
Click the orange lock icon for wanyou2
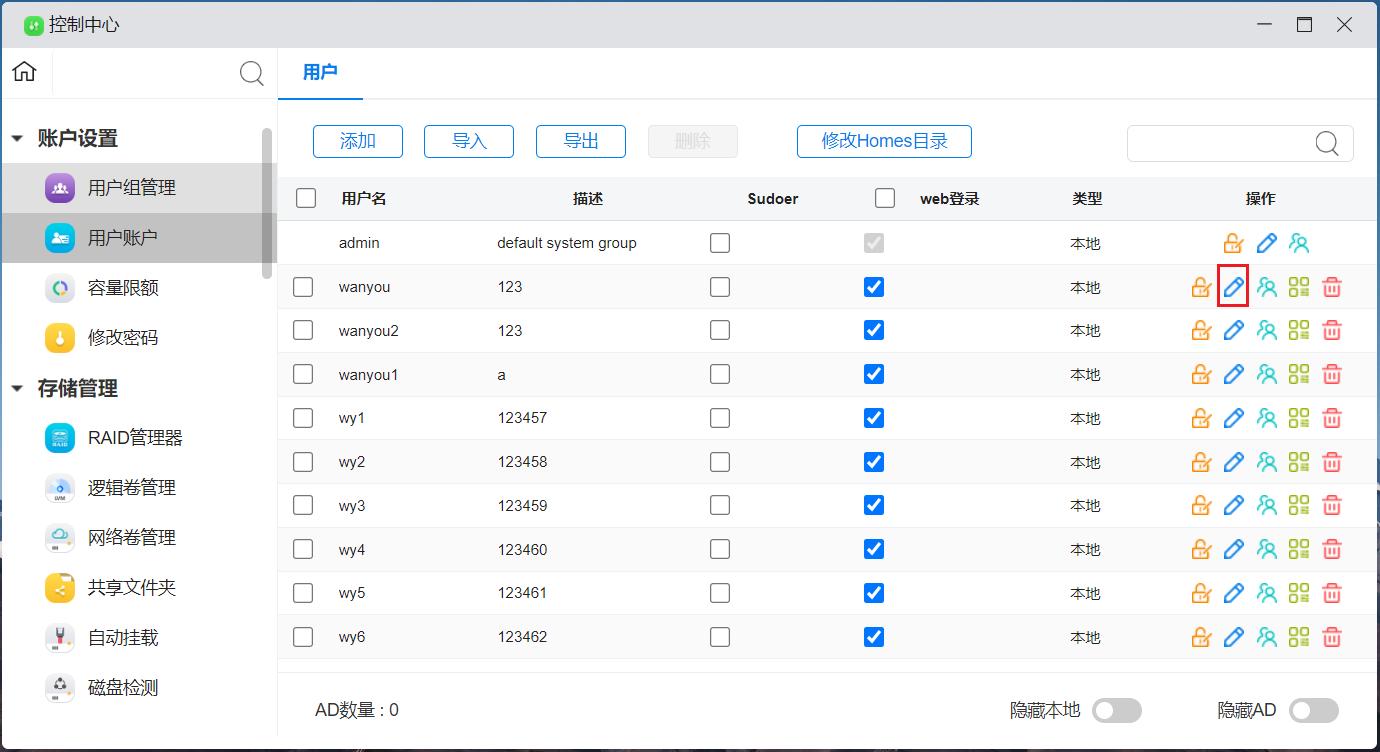(x=1201, y=331)
